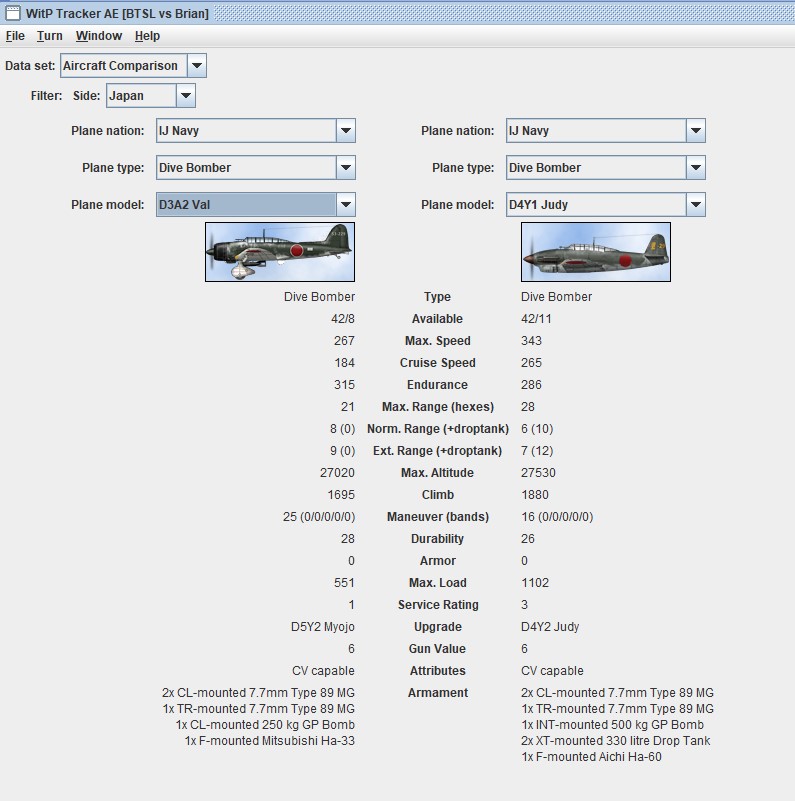Click the 16 (0/0/0/0/0) maneuver value
Screen dimensions: 795x801
pyautogui.click(x=557, y=516)
